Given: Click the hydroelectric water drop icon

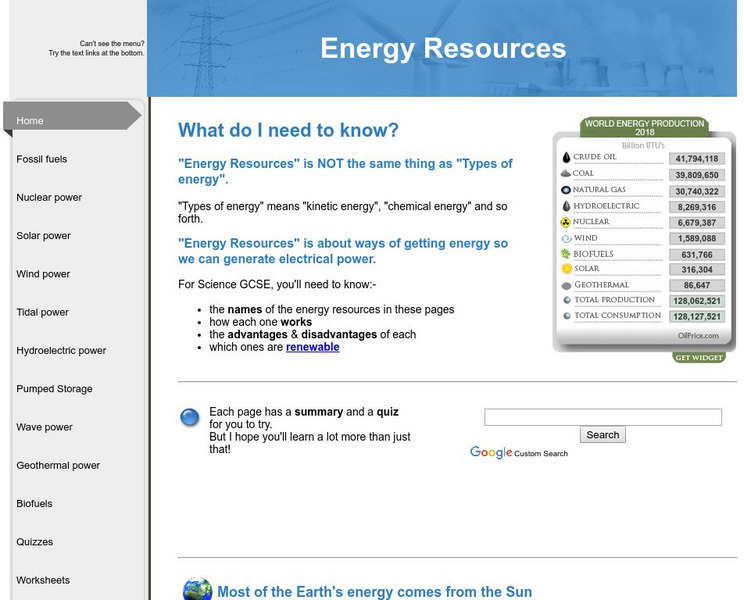Looking at the screenshot, I should click(x=566, y=206).
